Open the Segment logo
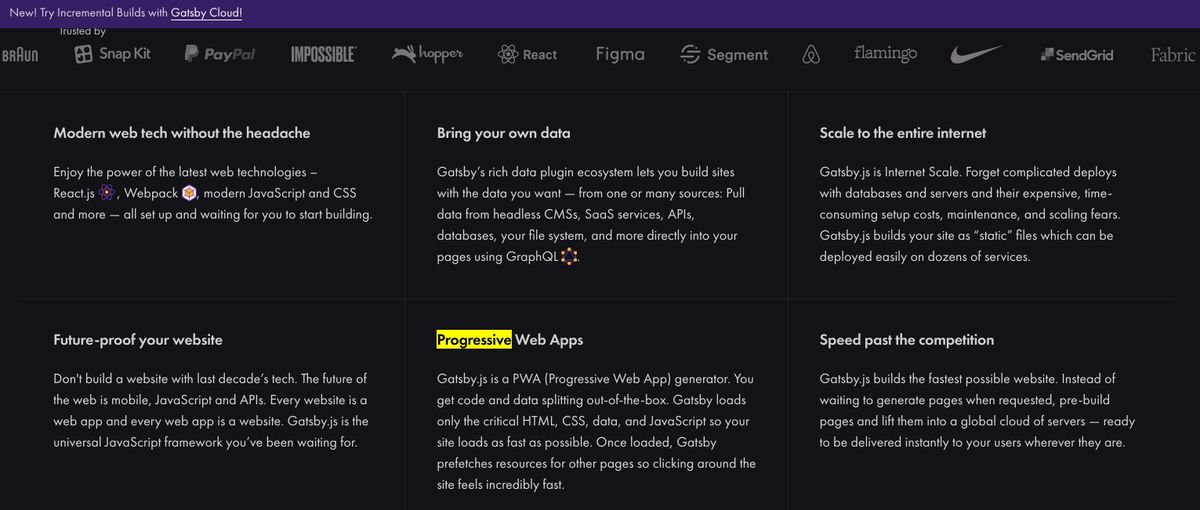 (x=724, y=55)
